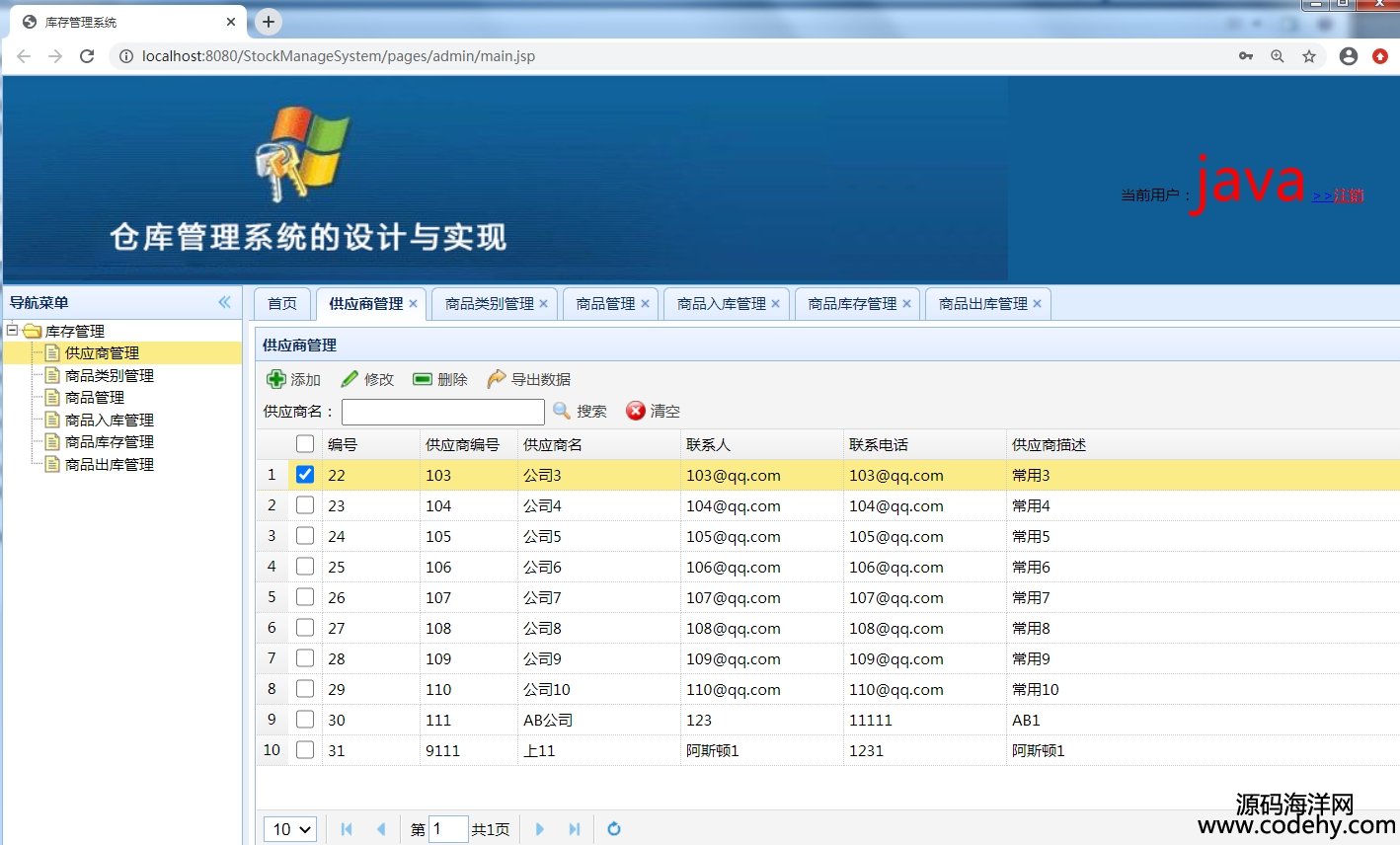Viewport: 1400px width, 845px height.
Task: Click the green Add (添加) icon
Action: (x=276, y=379)
